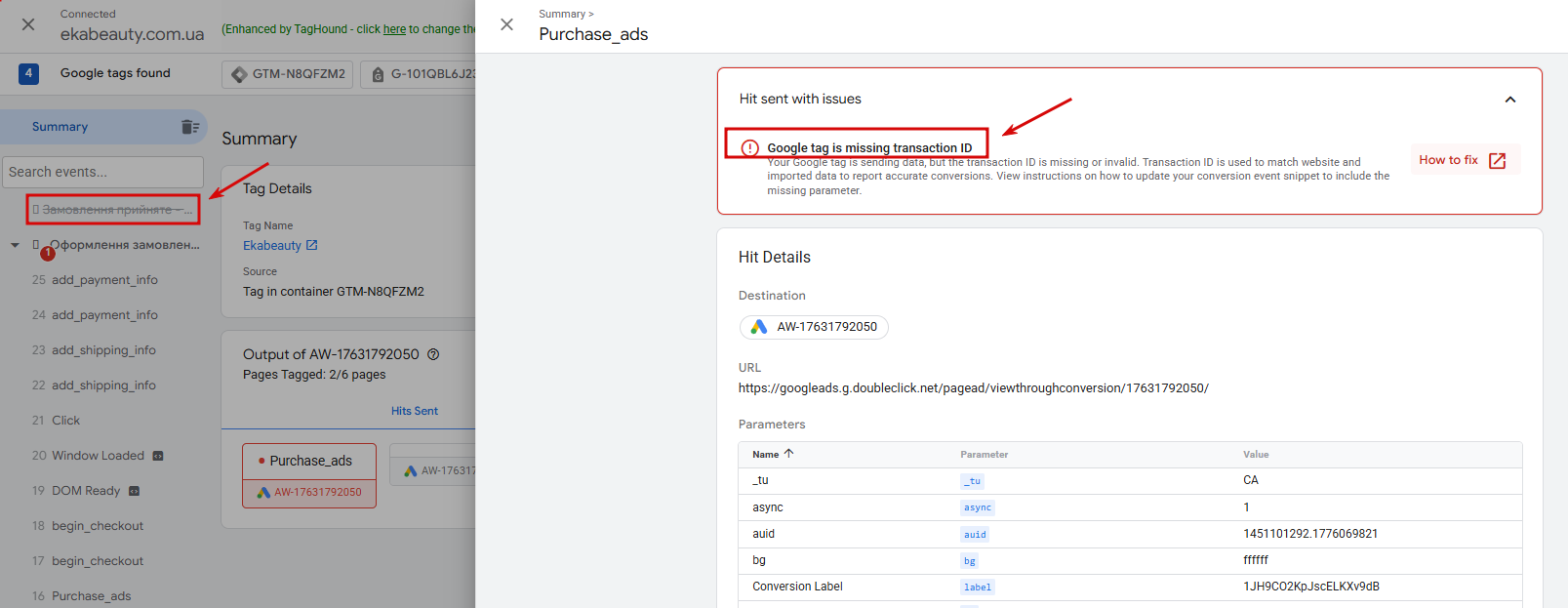Screen dimensions: 1568x608
Task: Click the clear events trash icon
Action: (x=190, y=127)
